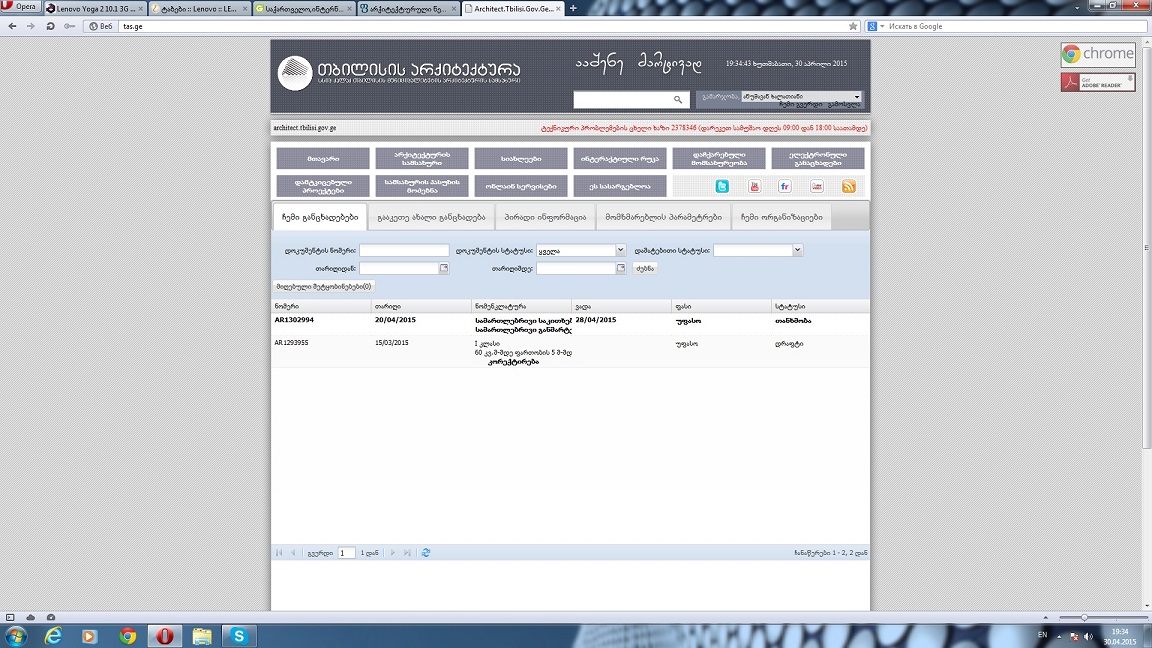
Task: Open the YouTube channel icon
Action: 754,187
